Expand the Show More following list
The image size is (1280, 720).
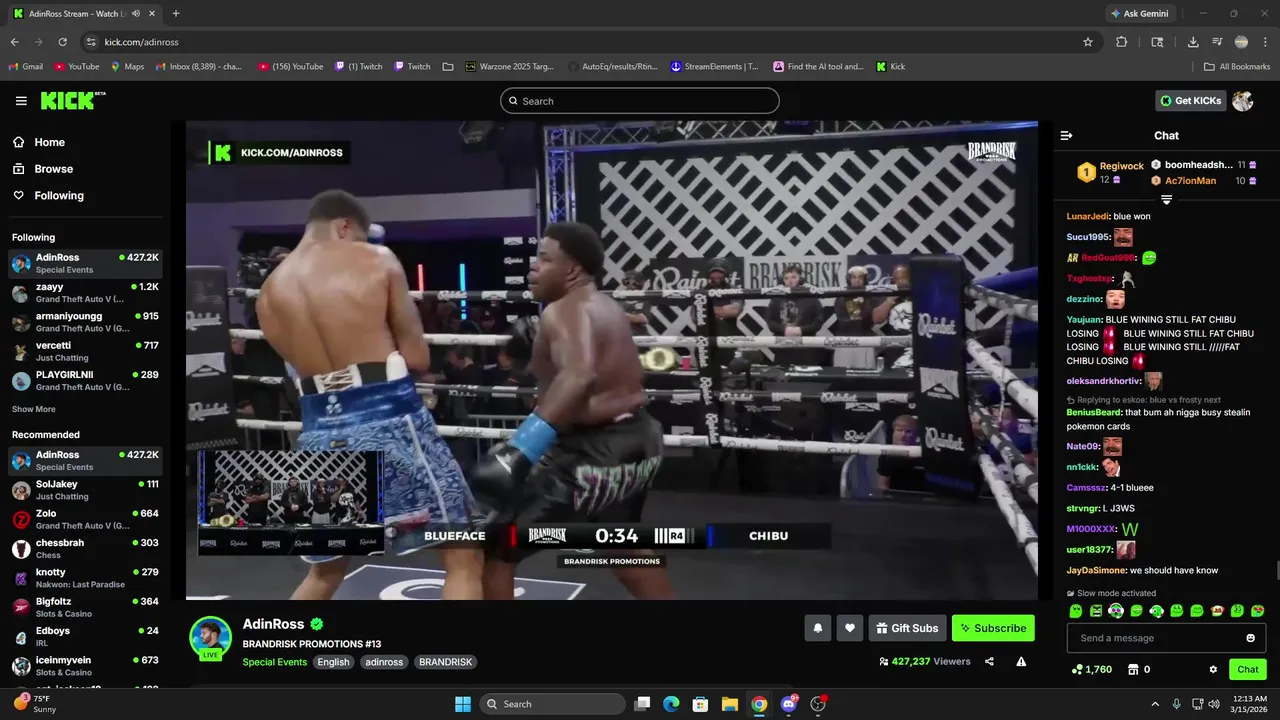(34, 409)
